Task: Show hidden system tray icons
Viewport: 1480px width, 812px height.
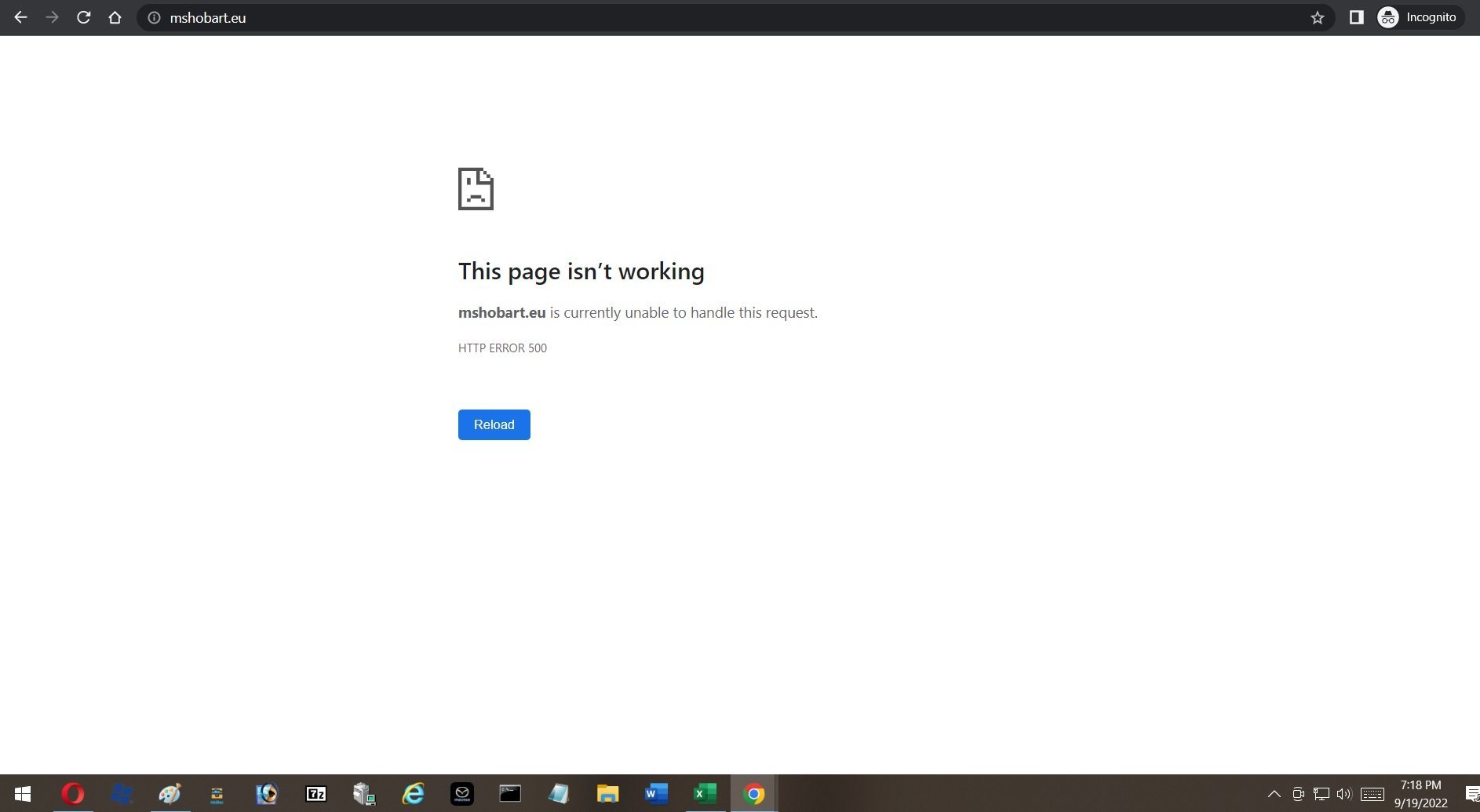Action: (x=1274, y=794)
